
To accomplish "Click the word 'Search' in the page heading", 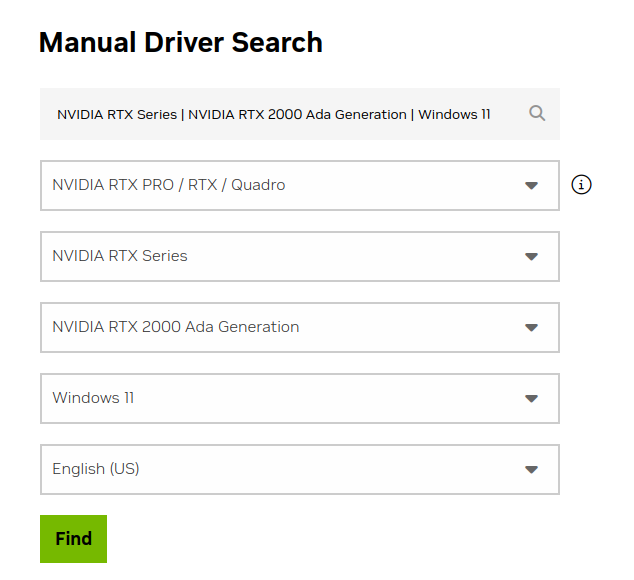I will click(x=277, y=42).
